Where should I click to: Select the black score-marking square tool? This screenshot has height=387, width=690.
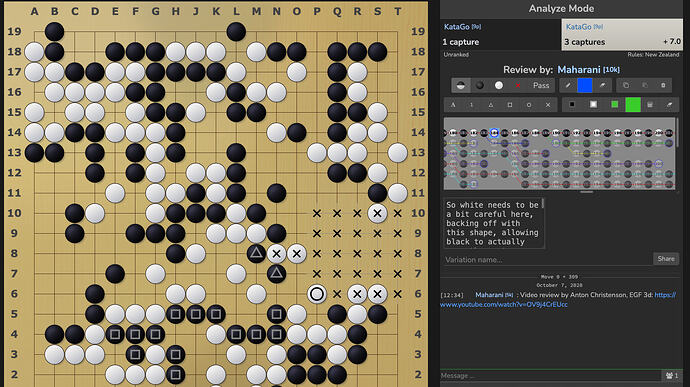pyautogui.click(x=572, y=104)
